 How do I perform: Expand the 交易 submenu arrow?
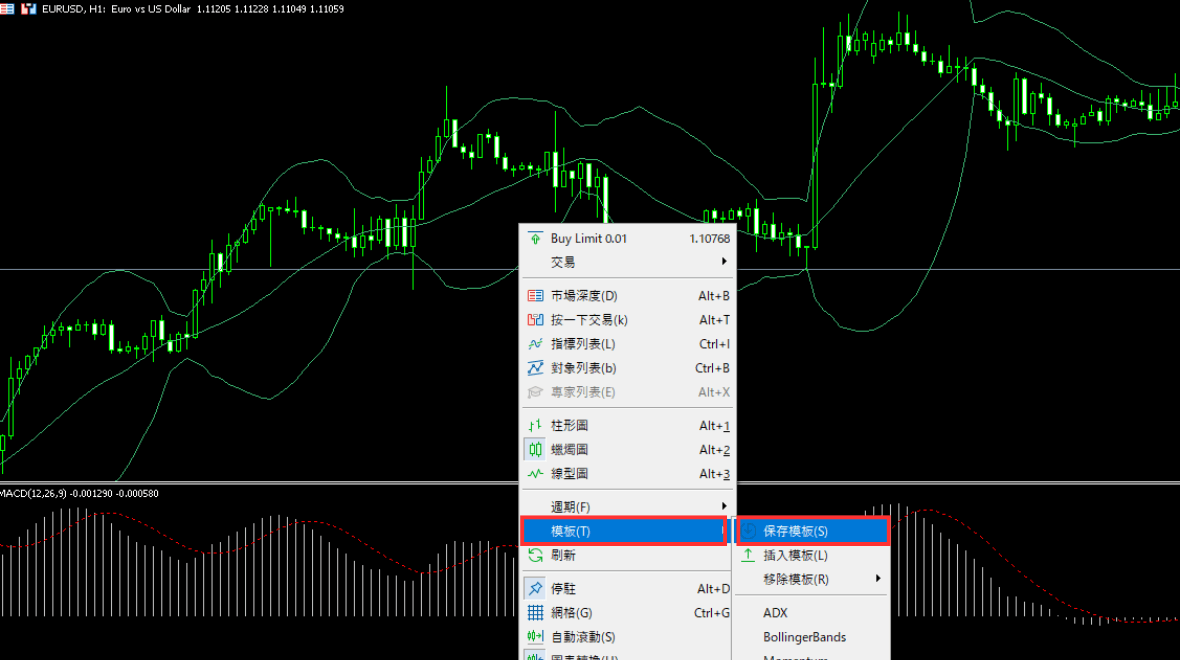pyautogui.click(x=724, y=262)
